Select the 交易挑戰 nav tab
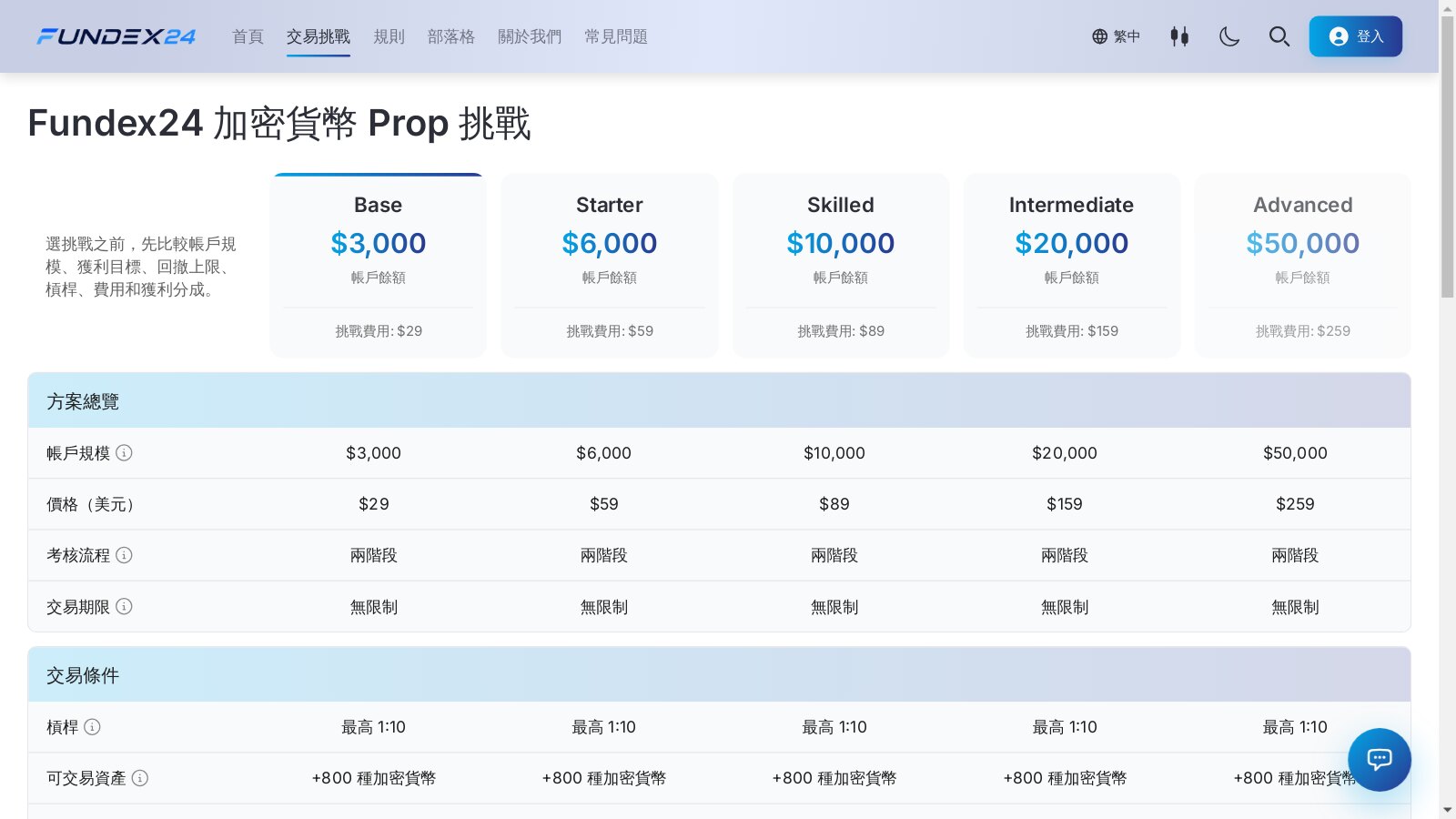1456x819 pixels. pos(318,36)
